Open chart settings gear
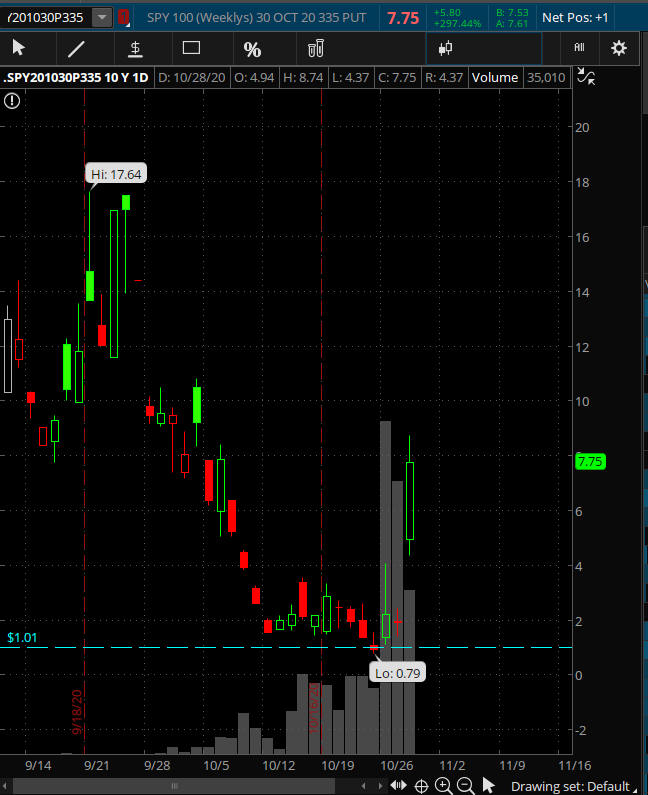This screenshot has height=795, width=648. point(619,49)
